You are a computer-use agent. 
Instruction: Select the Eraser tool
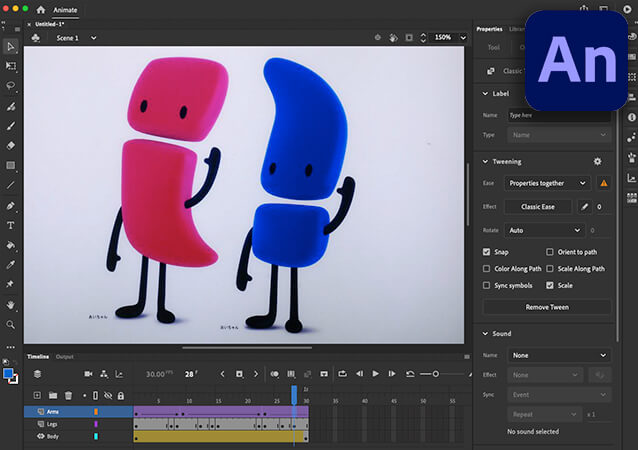[11, 145]
